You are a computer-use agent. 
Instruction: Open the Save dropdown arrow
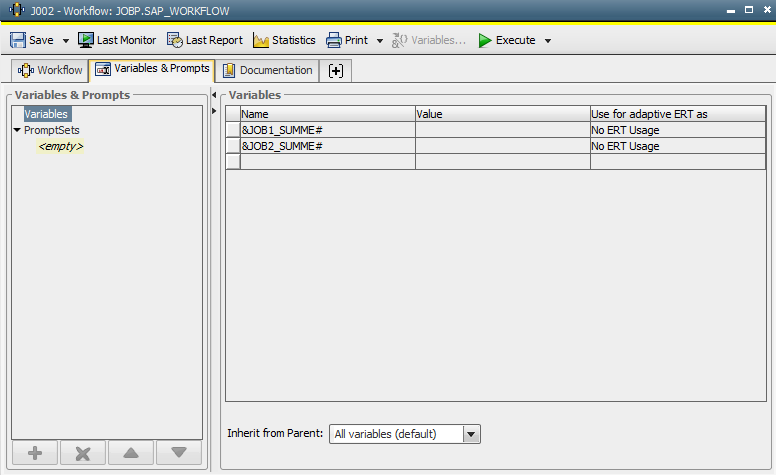tap(66, 41)
